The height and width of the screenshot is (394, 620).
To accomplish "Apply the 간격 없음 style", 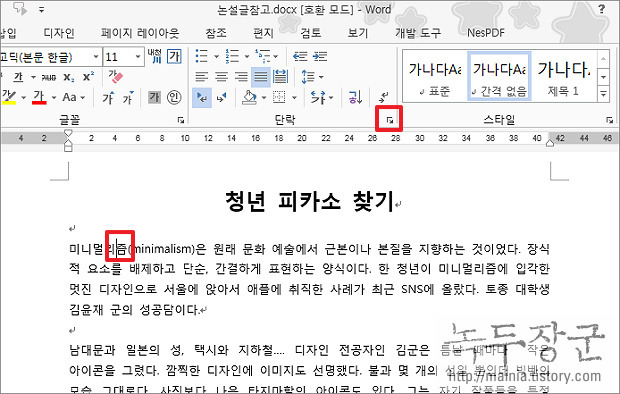I will click(x=499, y=77).
